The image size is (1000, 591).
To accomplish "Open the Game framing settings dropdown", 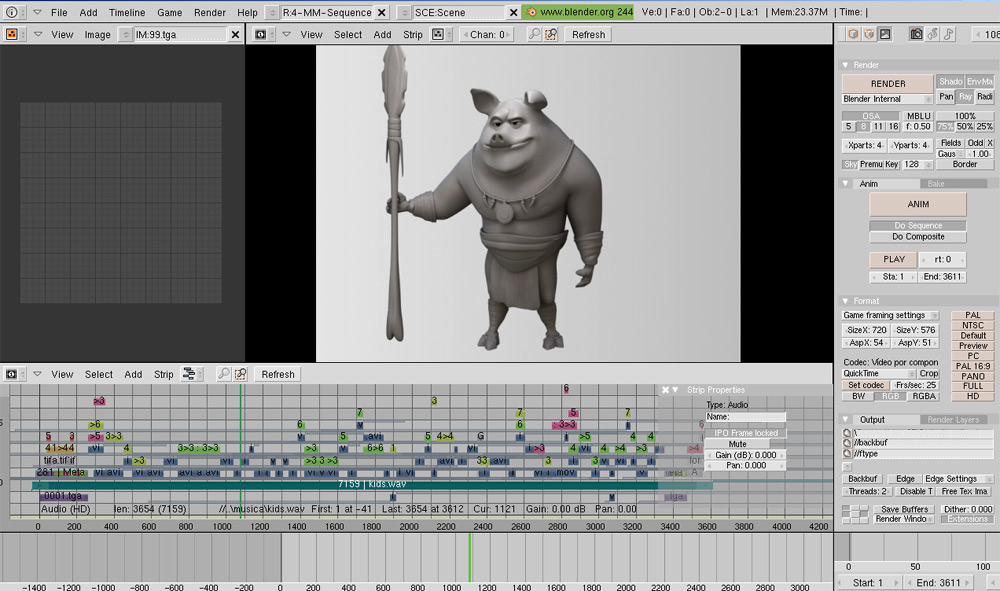I will pyautogui.click(x=890, y=315).
